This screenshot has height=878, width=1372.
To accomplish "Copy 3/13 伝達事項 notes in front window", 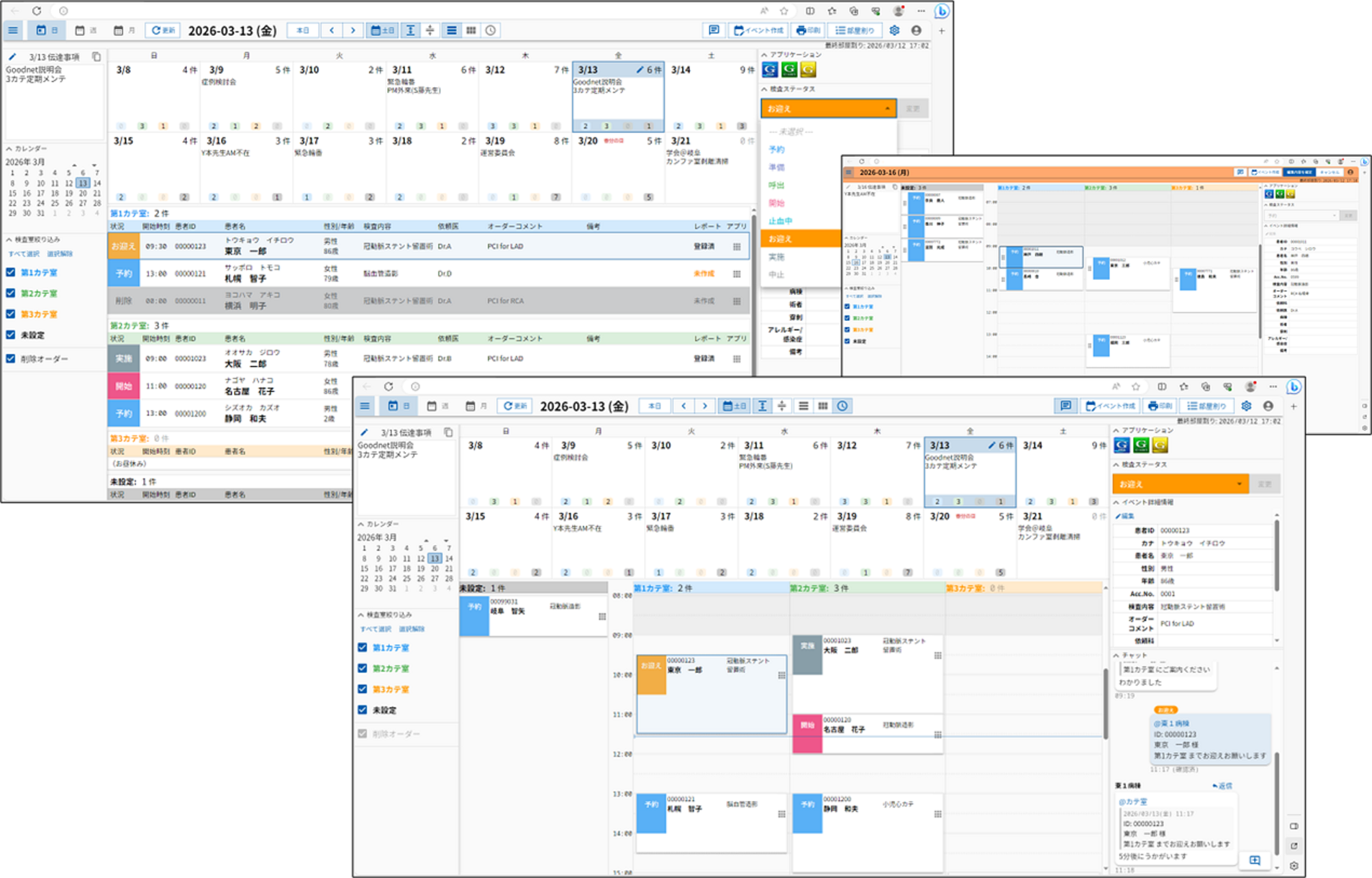I will [448, 432].
